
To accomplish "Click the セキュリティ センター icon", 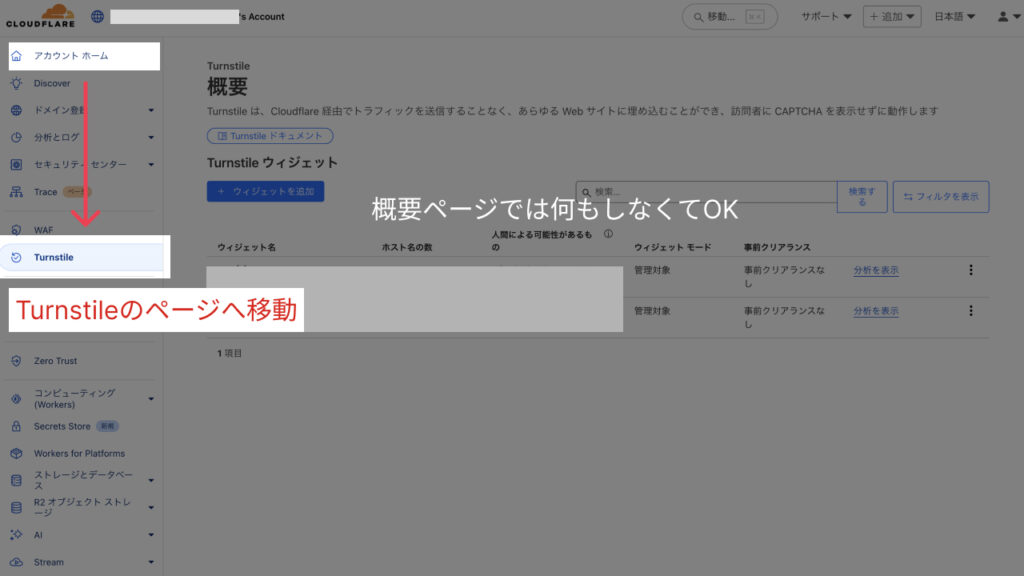I will 16,165.
